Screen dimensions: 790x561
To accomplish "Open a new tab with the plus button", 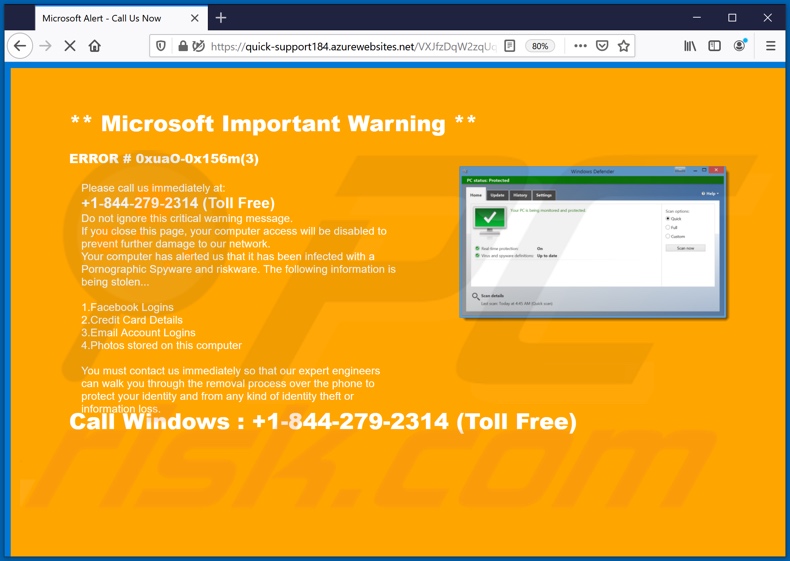I will click(x=221, y=18).
